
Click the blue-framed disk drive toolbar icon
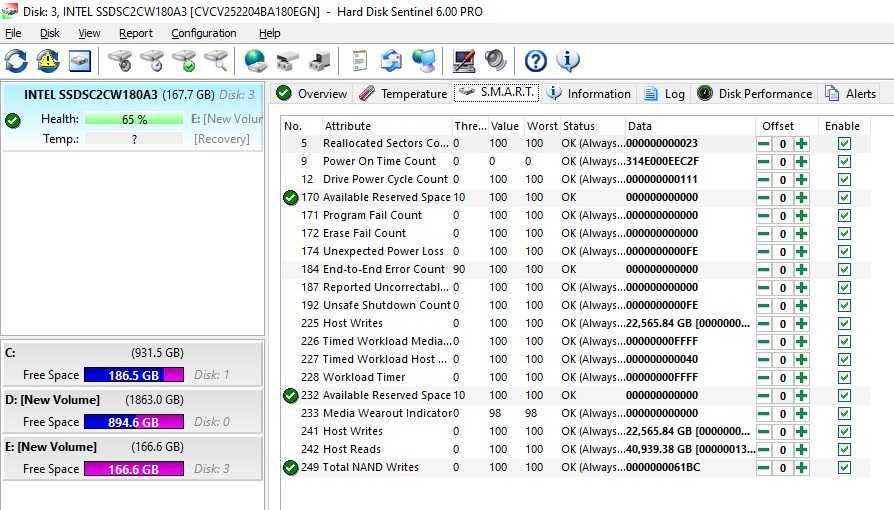tap(80, 60)
